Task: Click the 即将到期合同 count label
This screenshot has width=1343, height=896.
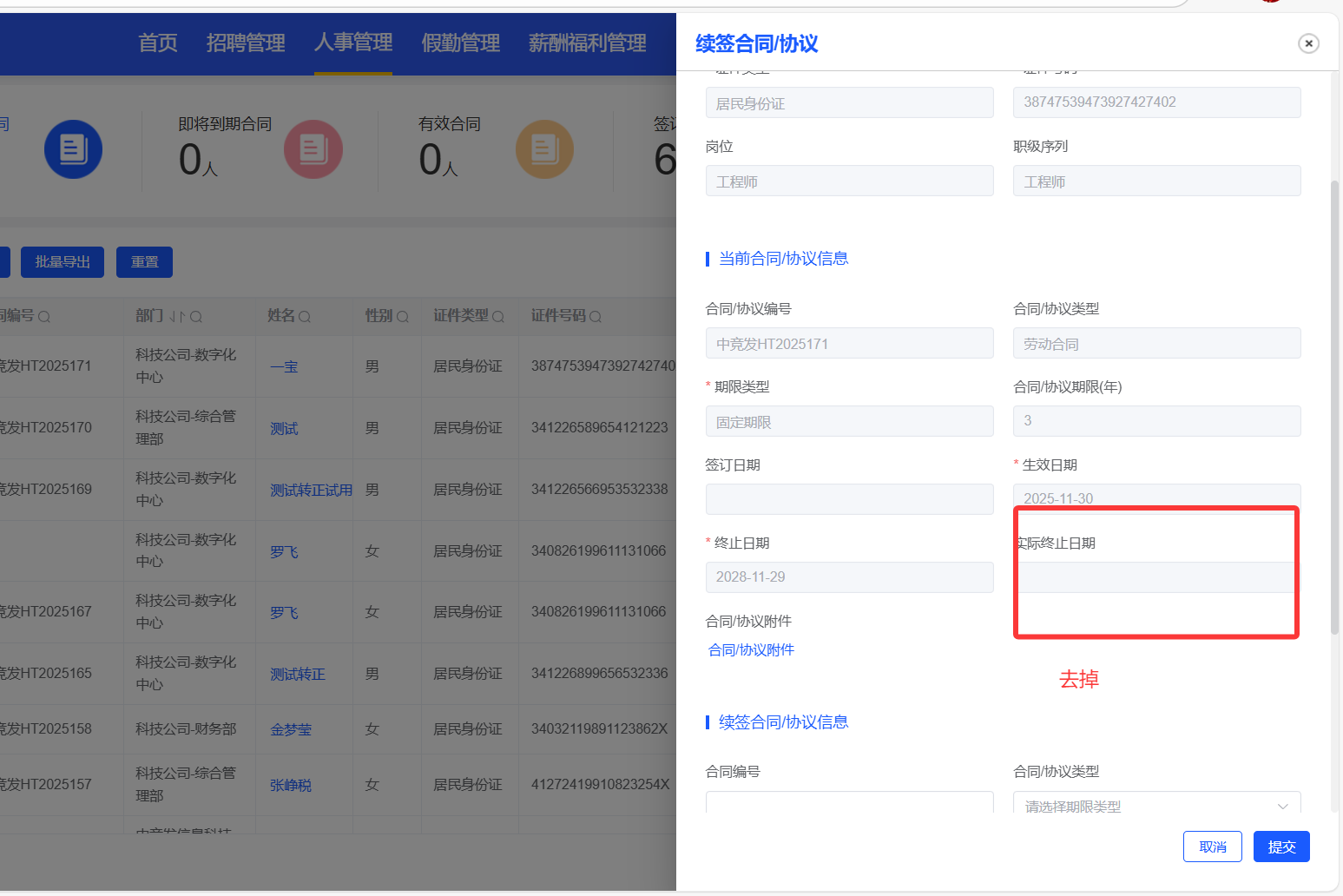Action: click(225, 124)
